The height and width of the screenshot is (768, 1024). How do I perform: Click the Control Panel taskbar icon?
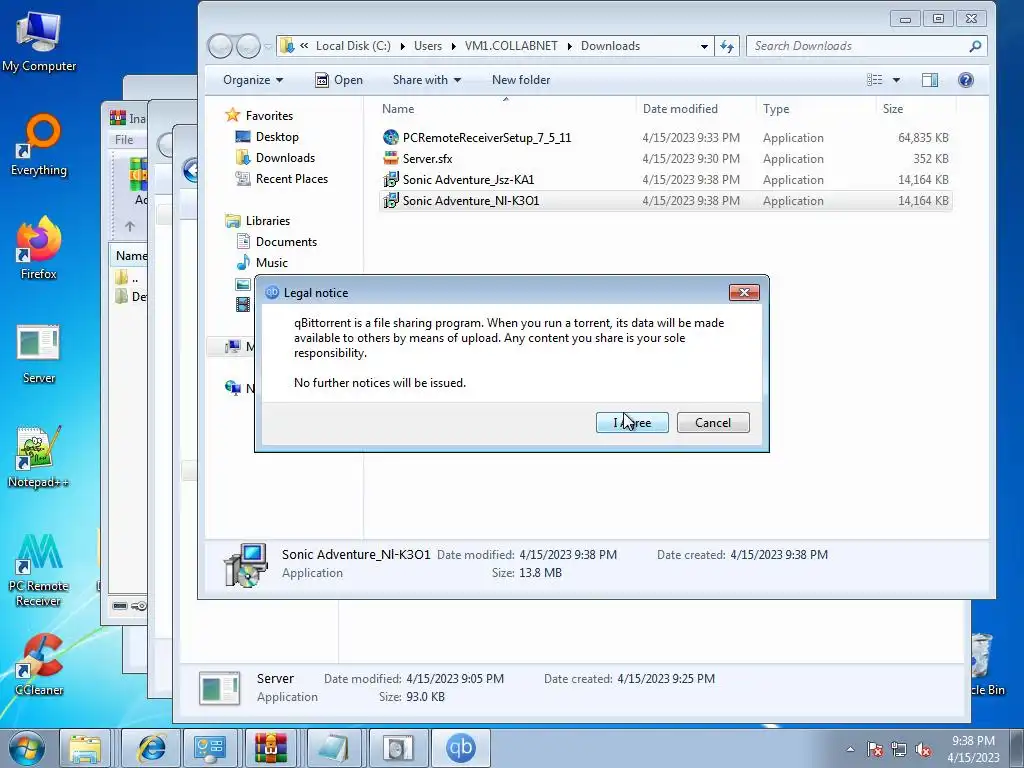point(210,748)
